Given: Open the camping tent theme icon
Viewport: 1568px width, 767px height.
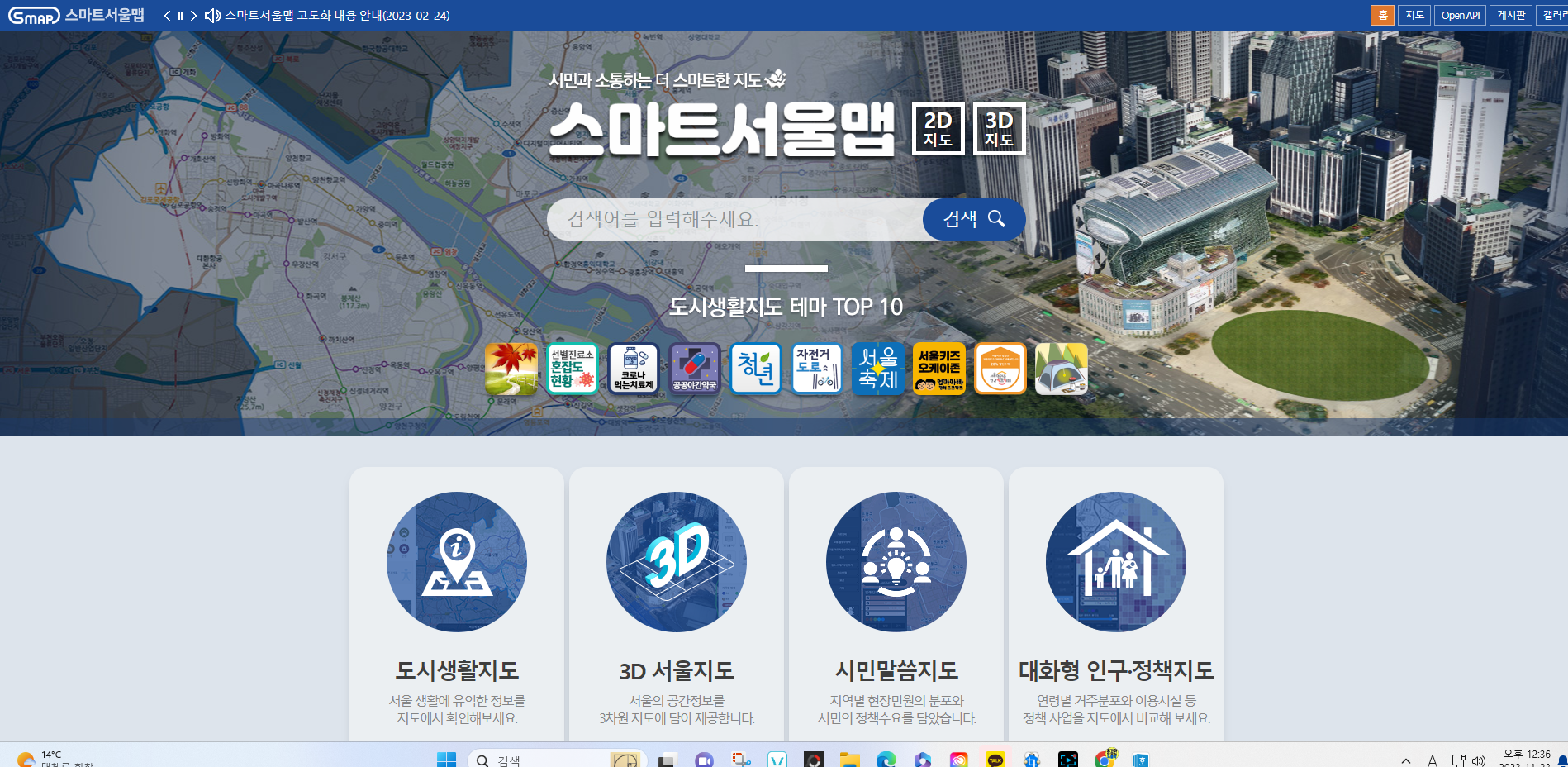Looking at the screenshot, I should 1062,369.
